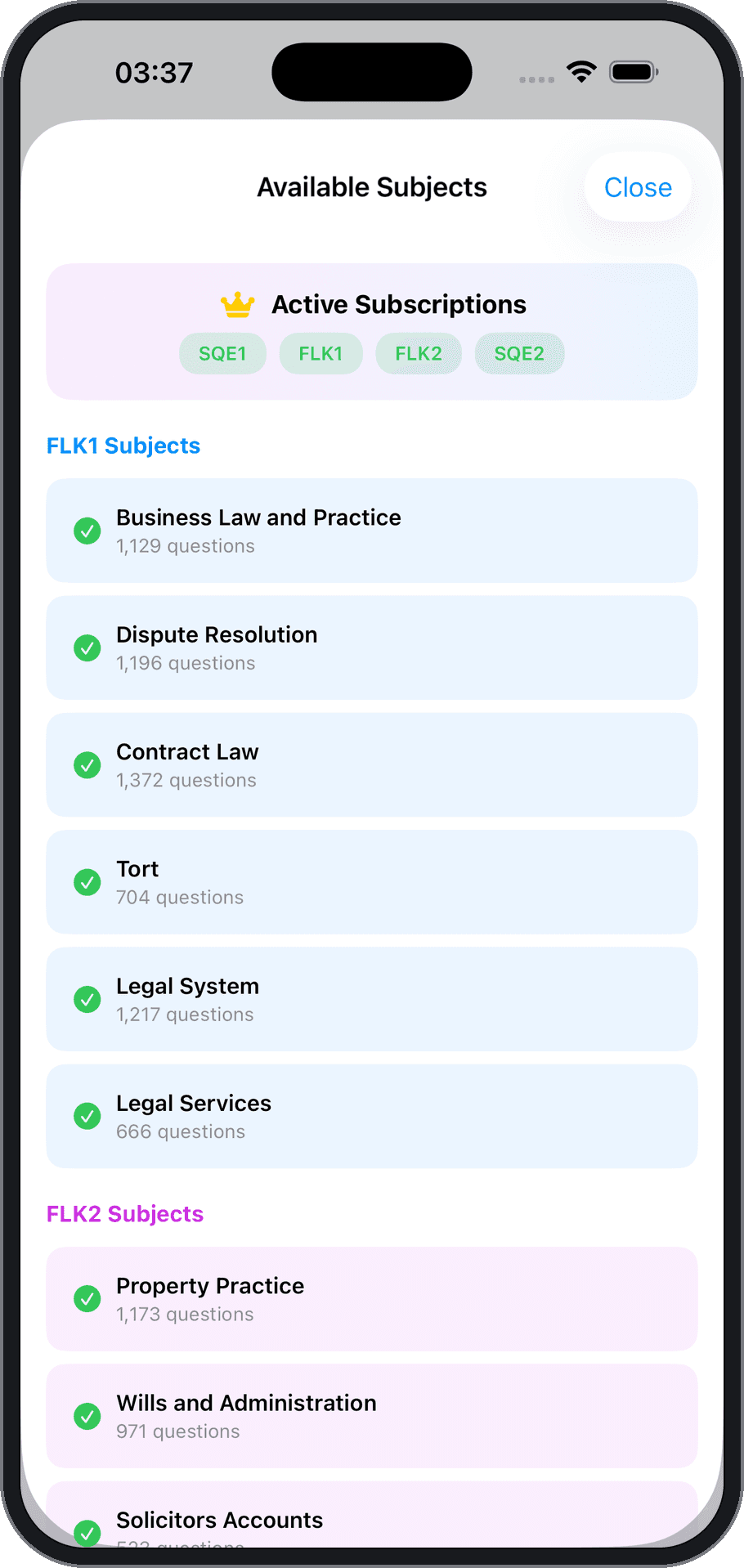Click the Wi-Fi icon in the status bar
This screenshot has width=744, height=1568.
(x=581, y=72)
